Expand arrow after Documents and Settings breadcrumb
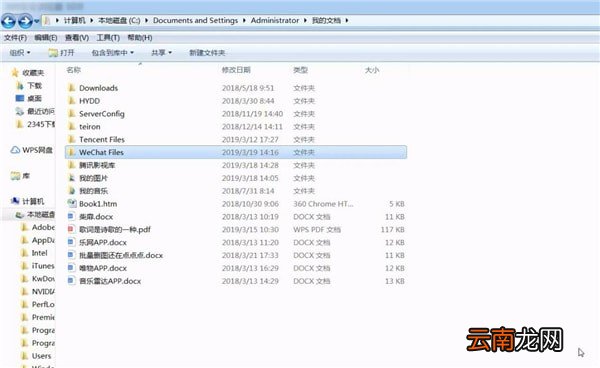 244,21
